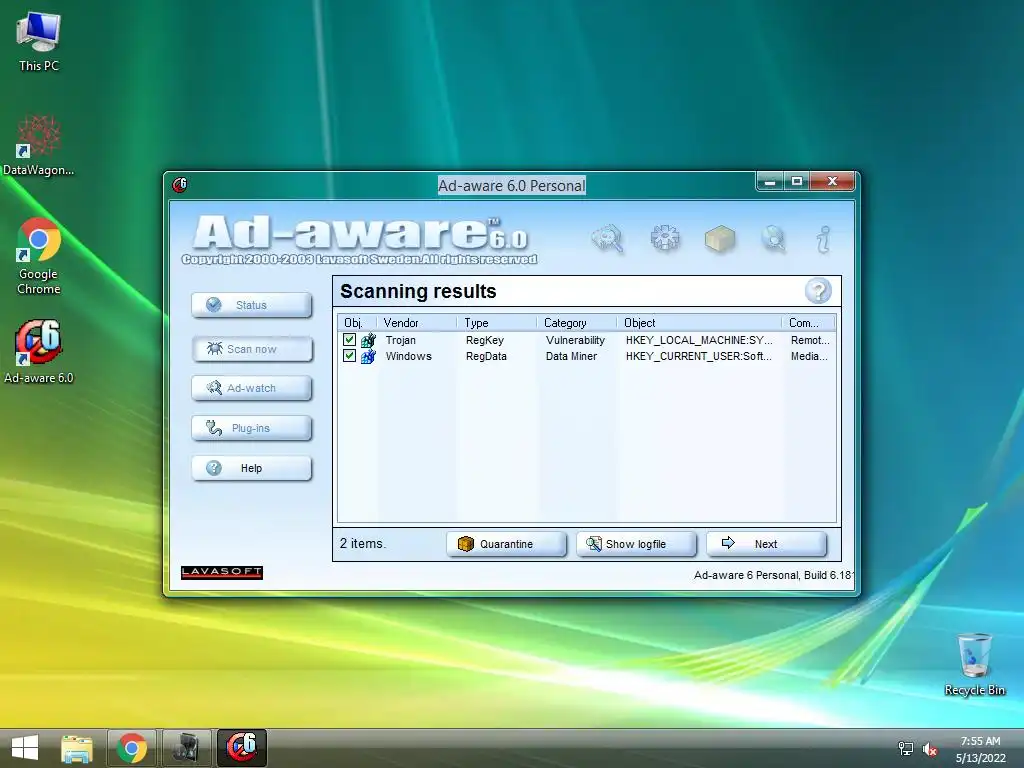Open File Explorer from taskbar
Image resolution: width=1024 pixels, height=768 pixels.
(77, 748)
